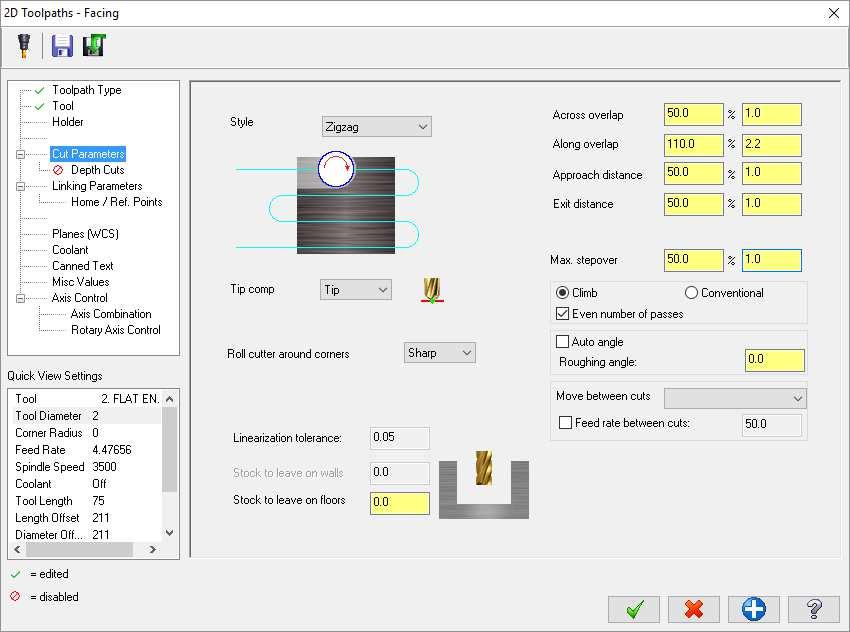Select the Conventional radio button
Viewport: 850px width, 632px height.
pos(691,293)
